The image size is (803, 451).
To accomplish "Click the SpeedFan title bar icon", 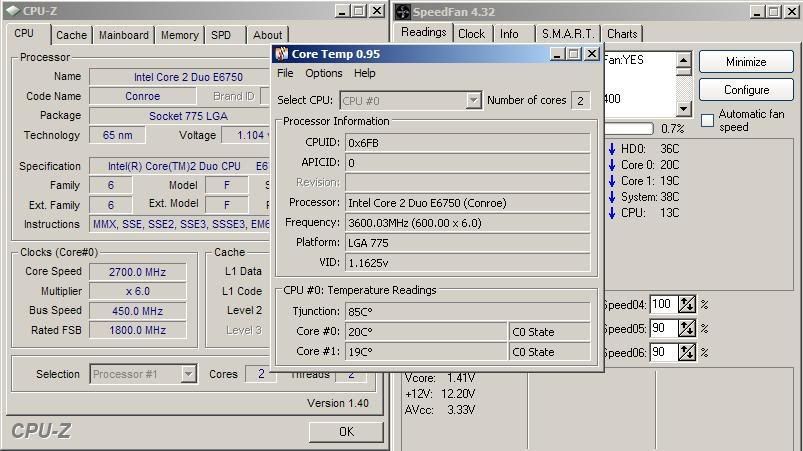I will pos(403,12).
